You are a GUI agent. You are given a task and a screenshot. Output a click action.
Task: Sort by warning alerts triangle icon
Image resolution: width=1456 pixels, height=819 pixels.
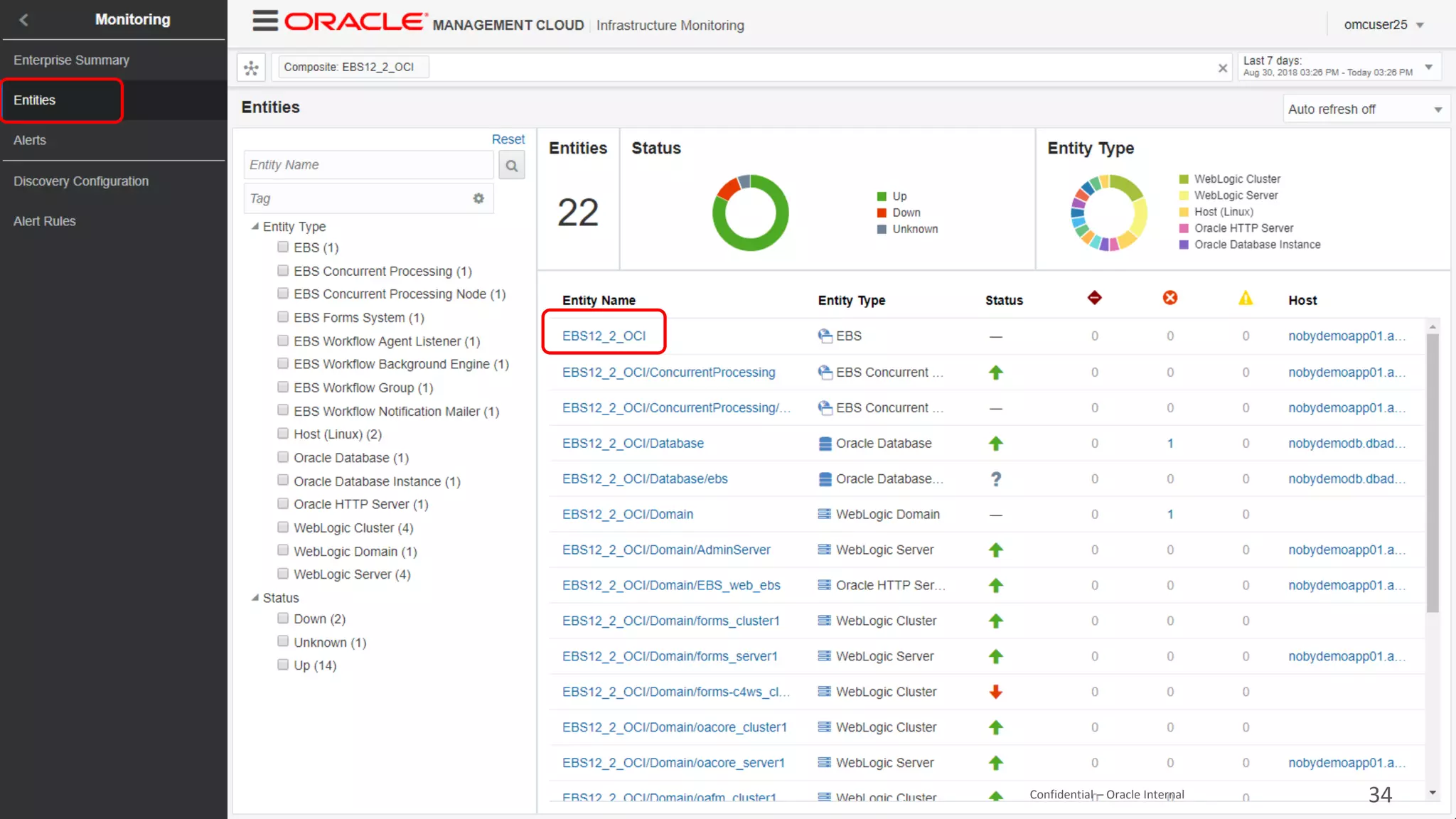[x=1246, y=298]
